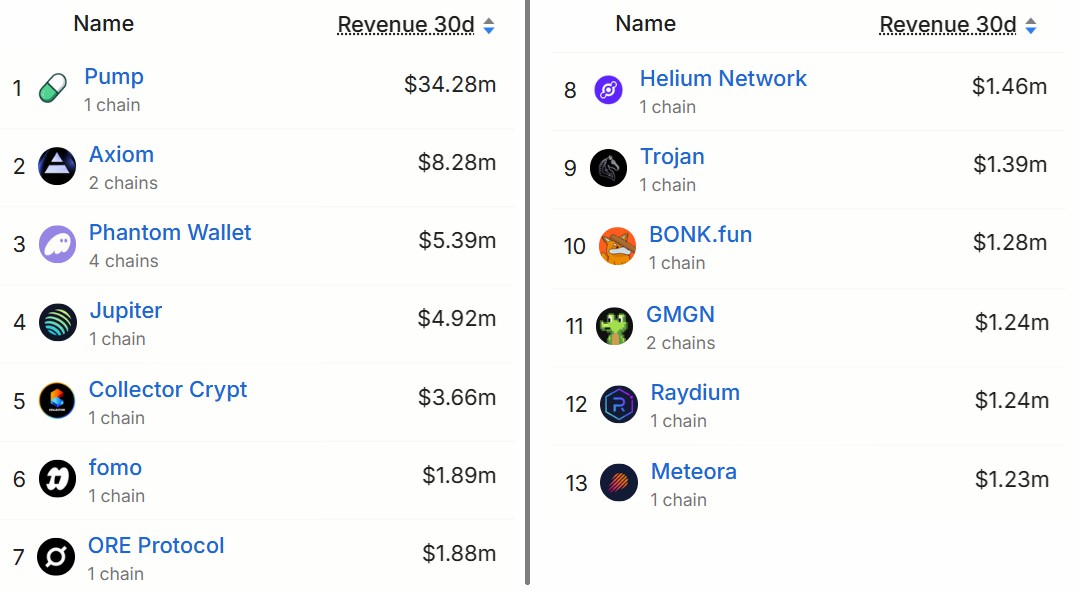Screen dimensions: 1079x594
Task: Sort by Revenue 30d in left table
Action: (x=405, y=25)
